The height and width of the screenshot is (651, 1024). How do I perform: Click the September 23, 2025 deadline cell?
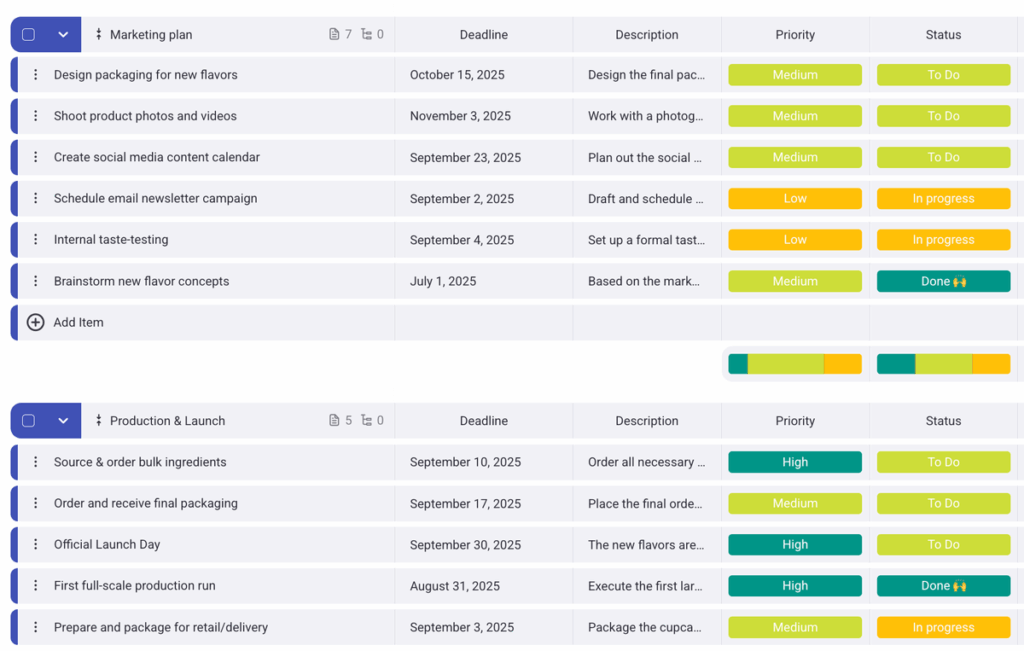[x=465, y=157]
